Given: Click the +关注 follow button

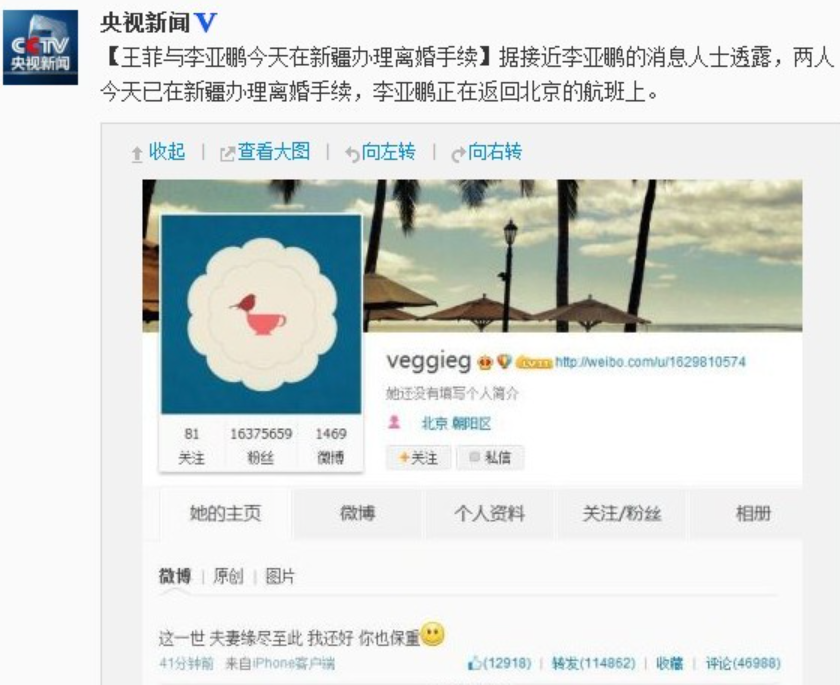Looking at the screenshot, I should (418, 458).
